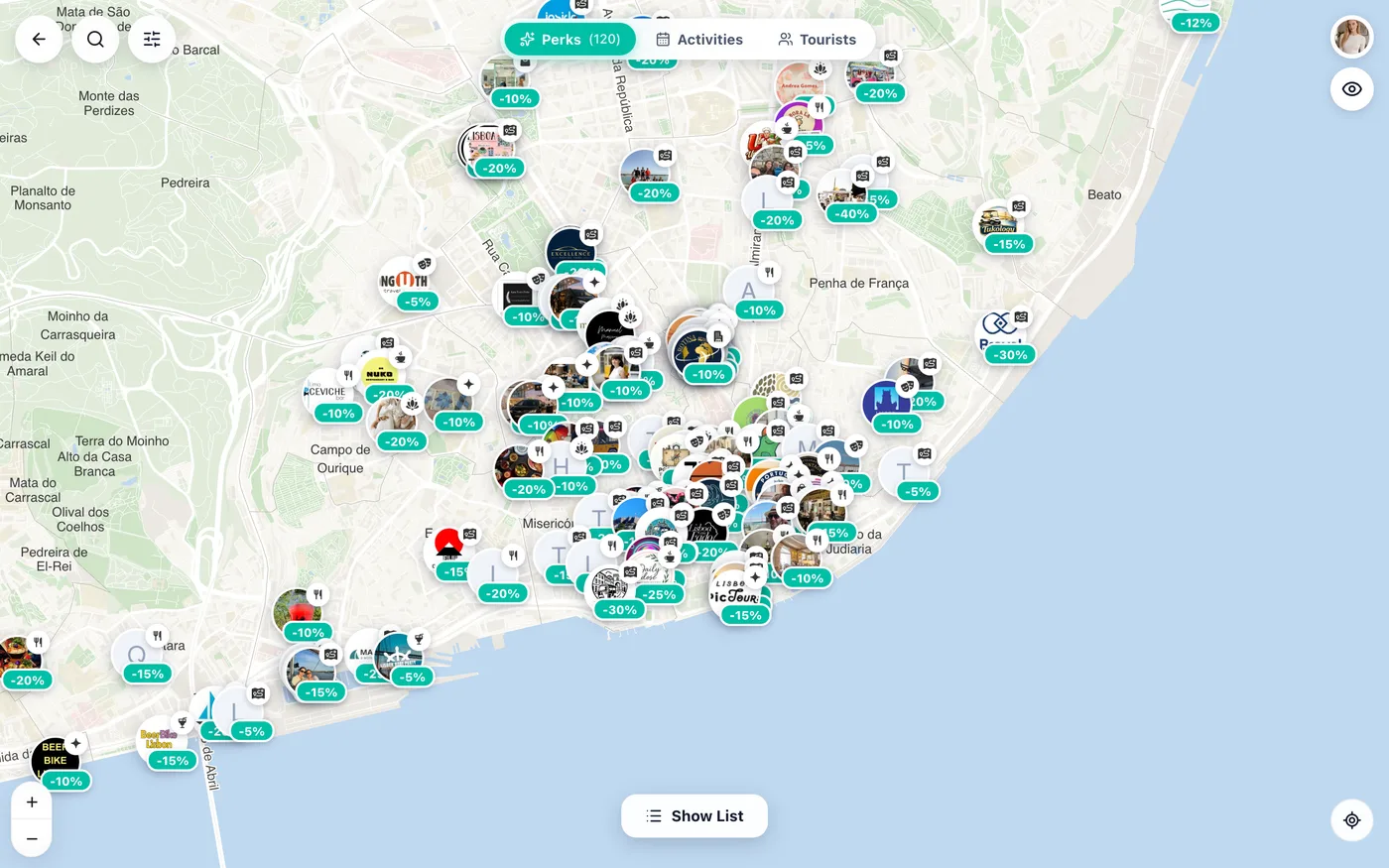Open the red hat logo -15% marker

[448, 551]
